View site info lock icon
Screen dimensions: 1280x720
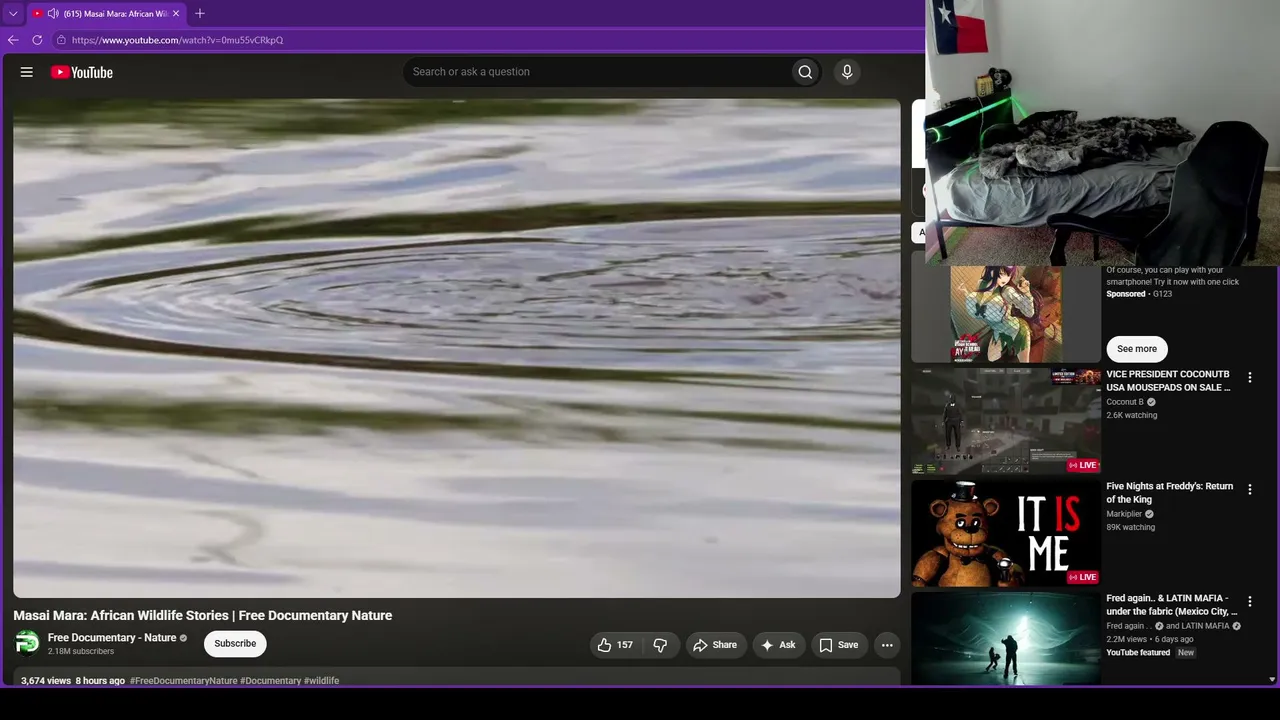[x=61, y=40]
